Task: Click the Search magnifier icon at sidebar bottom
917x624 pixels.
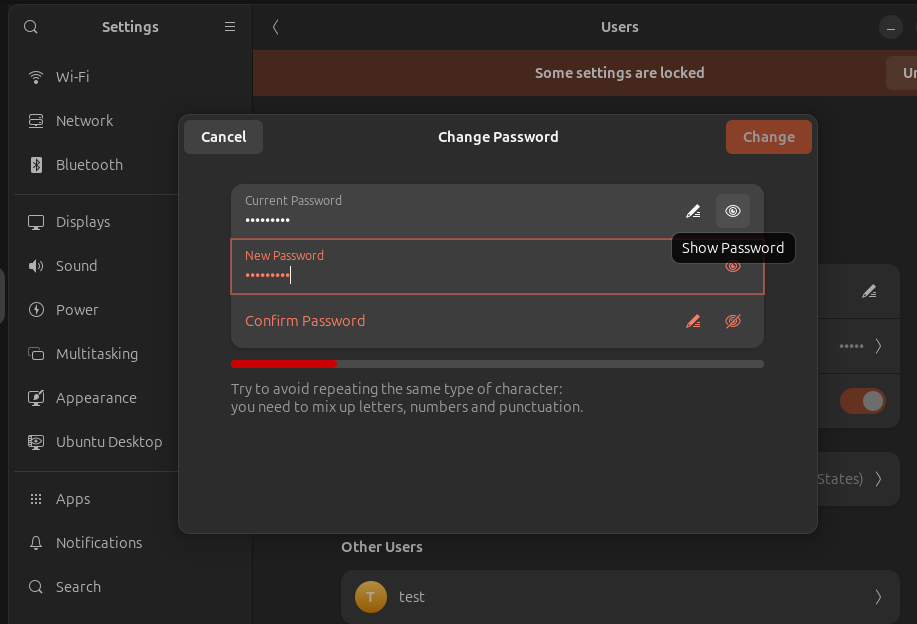Action: click(36, 587)
